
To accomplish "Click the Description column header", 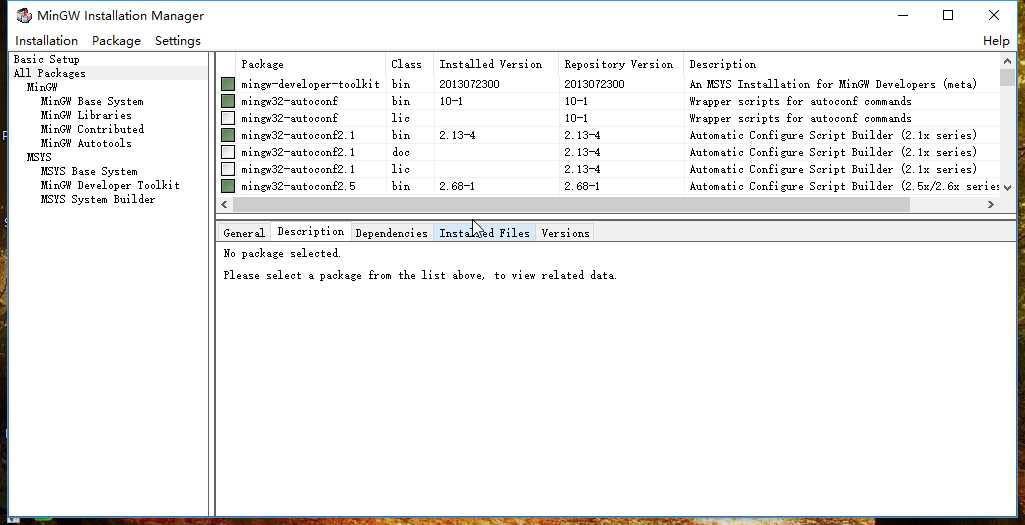I will pyautogui.click(x=841, y=64).
